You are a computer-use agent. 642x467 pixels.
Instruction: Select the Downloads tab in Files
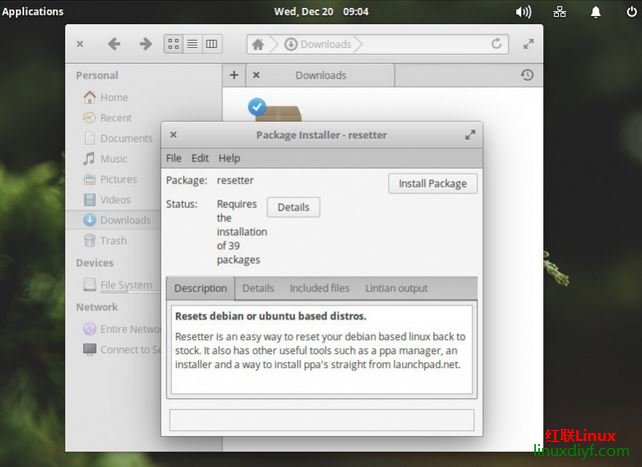(320, 75)
